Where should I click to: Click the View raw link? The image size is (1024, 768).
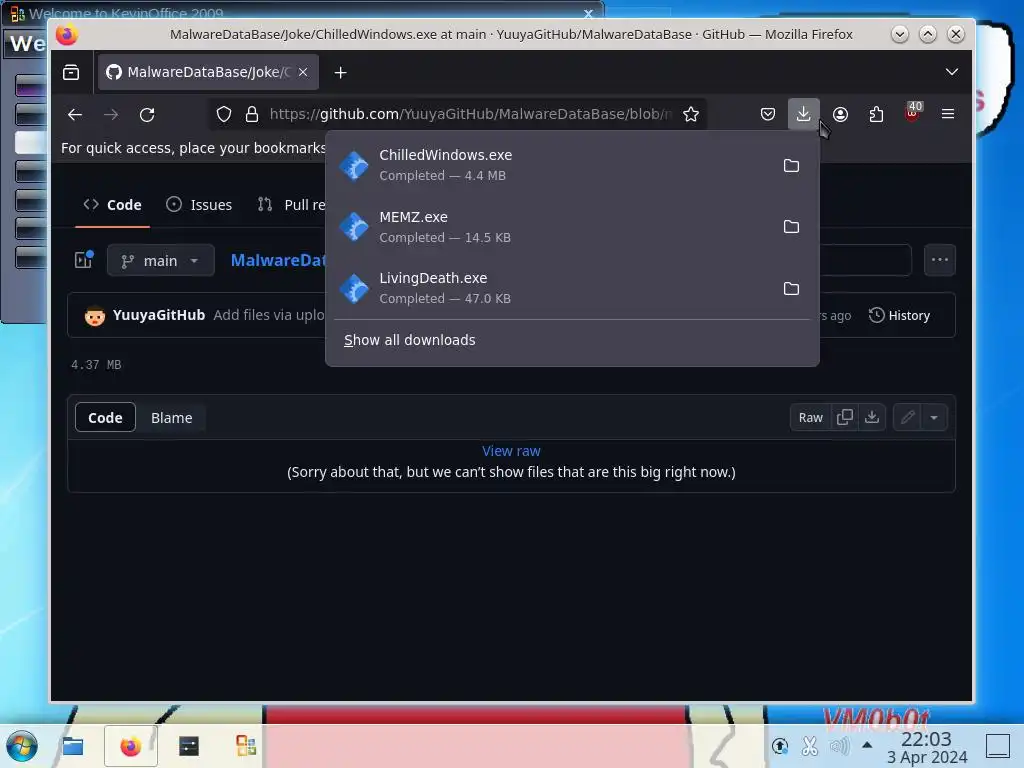click(x=511, y=451)
